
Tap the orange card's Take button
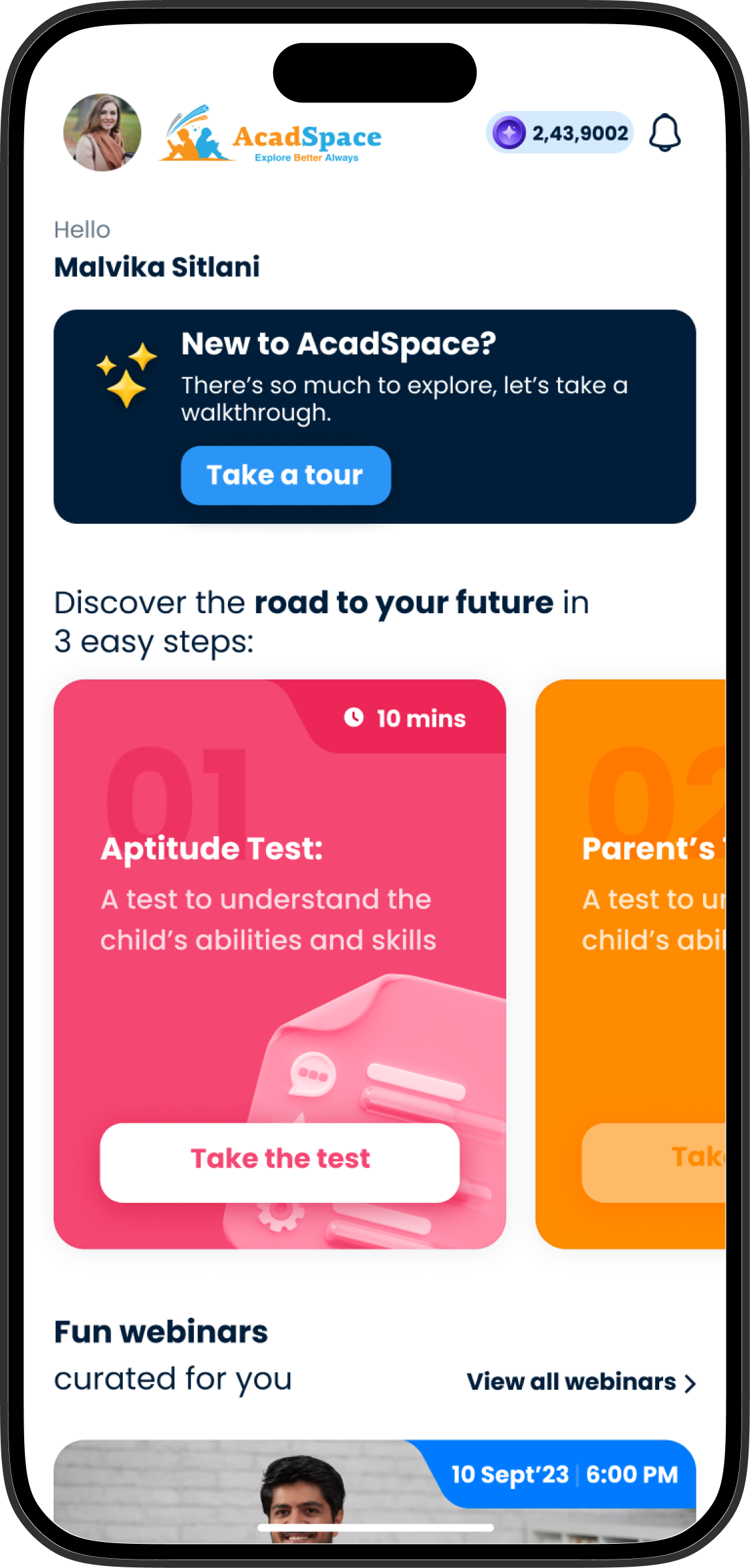pyautogui.click(x=654, y=1162)
